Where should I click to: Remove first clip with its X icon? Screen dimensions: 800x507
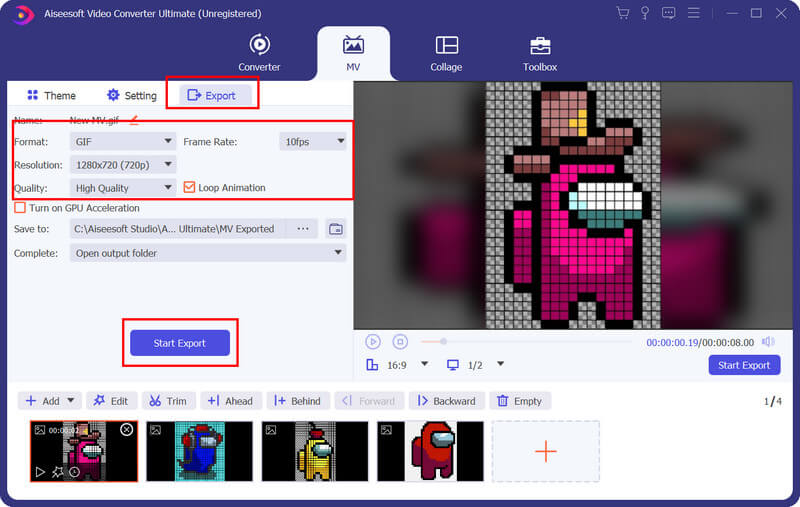(127, 429)
